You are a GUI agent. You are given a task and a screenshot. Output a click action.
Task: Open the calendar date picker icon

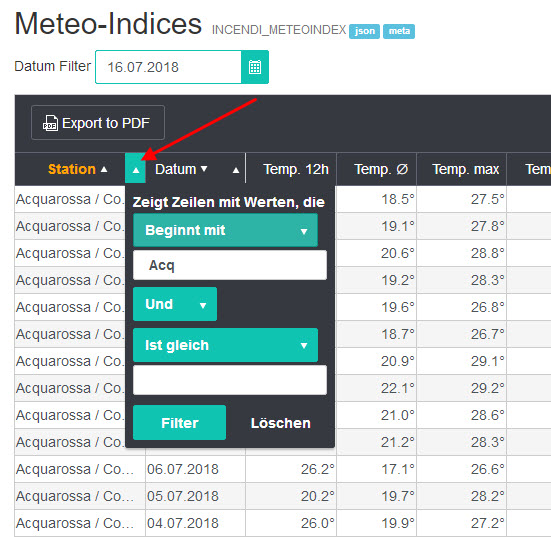255,67
